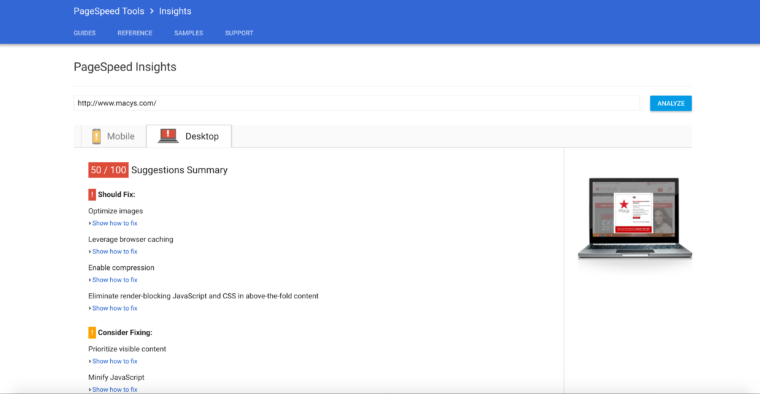Click the URL input field with macys.com
760x394 pixels.
(357, 103)
